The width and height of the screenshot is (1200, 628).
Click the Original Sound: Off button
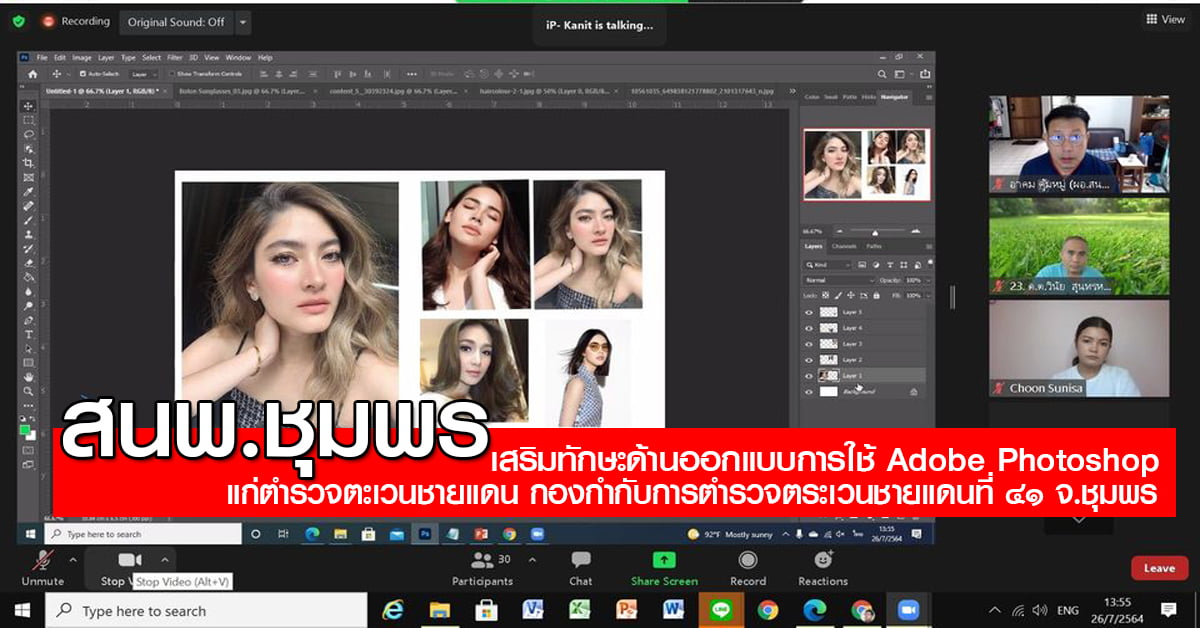click(x=177, y=21)
